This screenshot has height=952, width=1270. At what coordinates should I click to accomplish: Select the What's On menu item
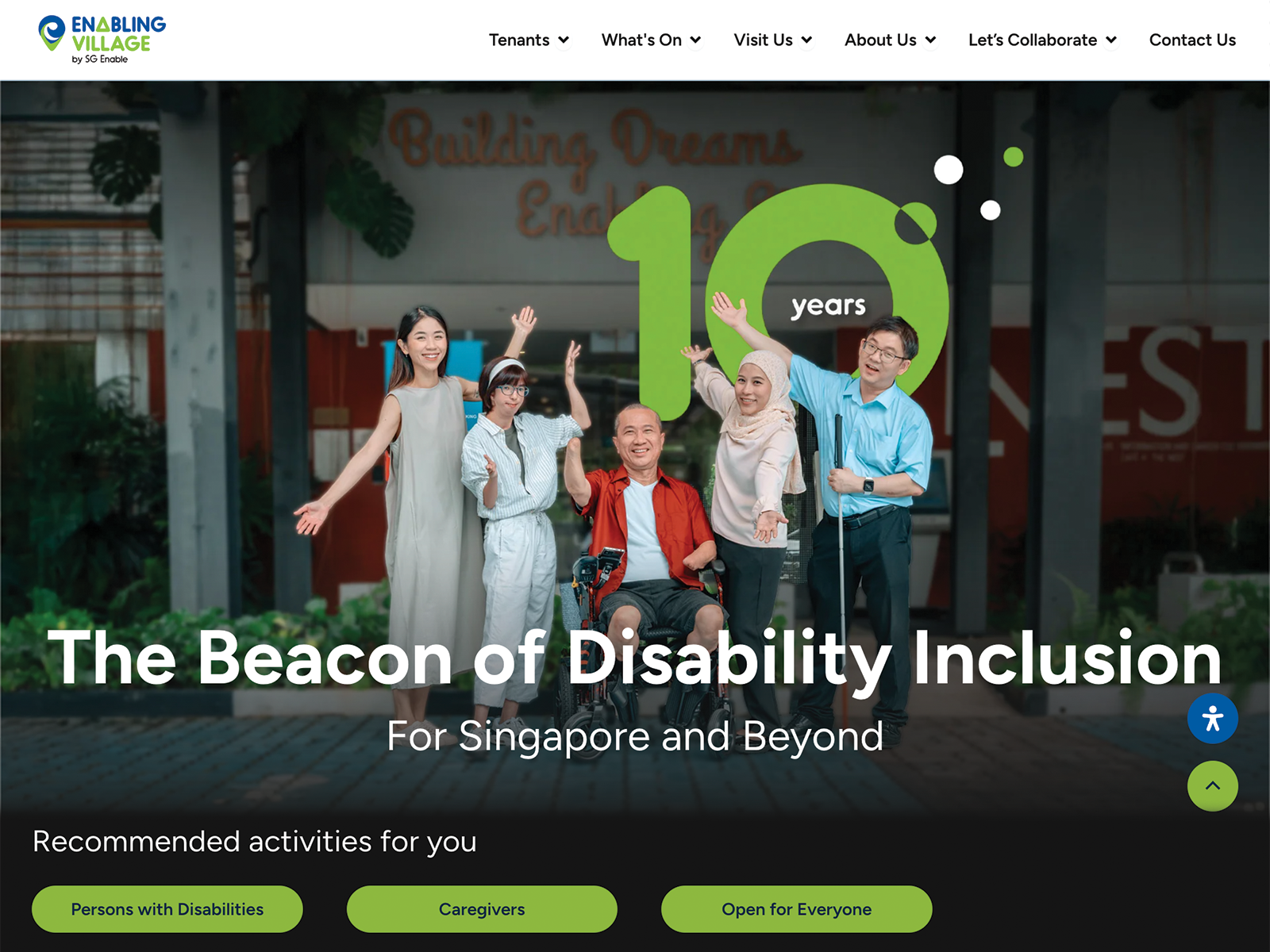(x=641, y=40)
